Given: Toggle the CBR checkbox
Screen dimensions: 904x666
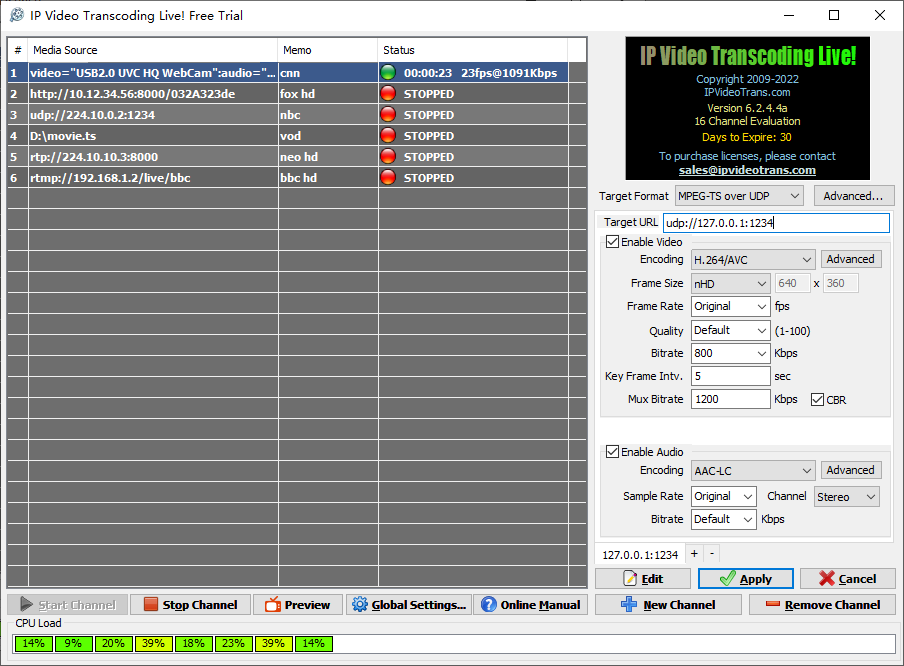Looking at the screenshot, I should pos(817,400).
